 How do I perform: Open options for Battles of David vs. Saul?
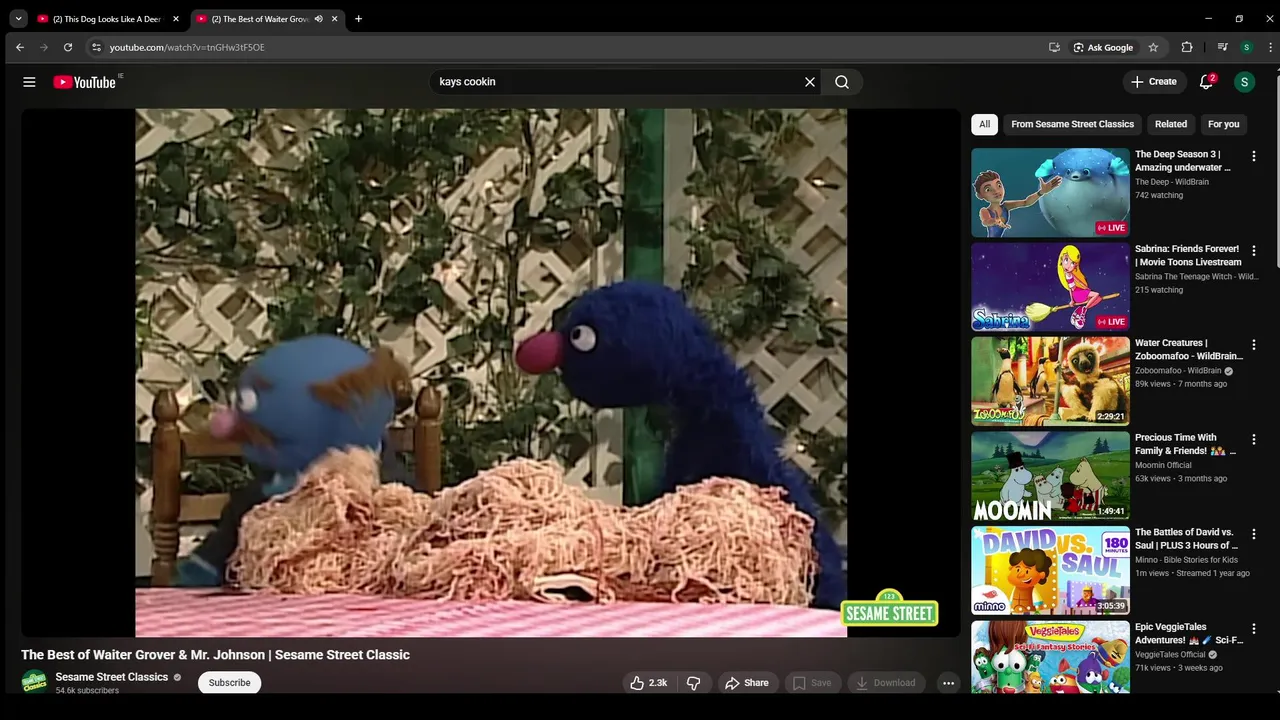coord(1253,534)
